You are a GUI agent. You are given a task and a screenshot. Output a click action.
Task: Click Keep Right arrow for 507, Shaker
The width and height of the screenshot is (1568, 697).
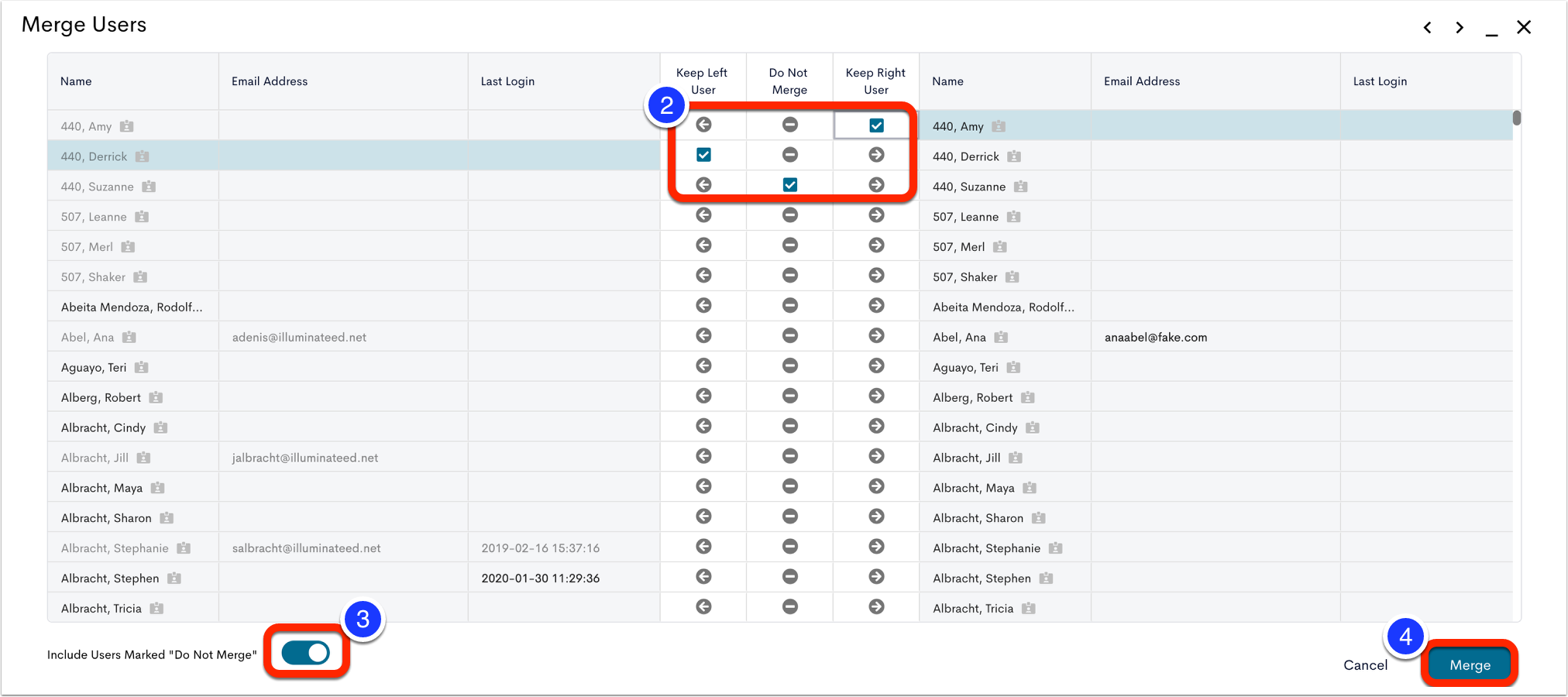click(x=876, y=276)
